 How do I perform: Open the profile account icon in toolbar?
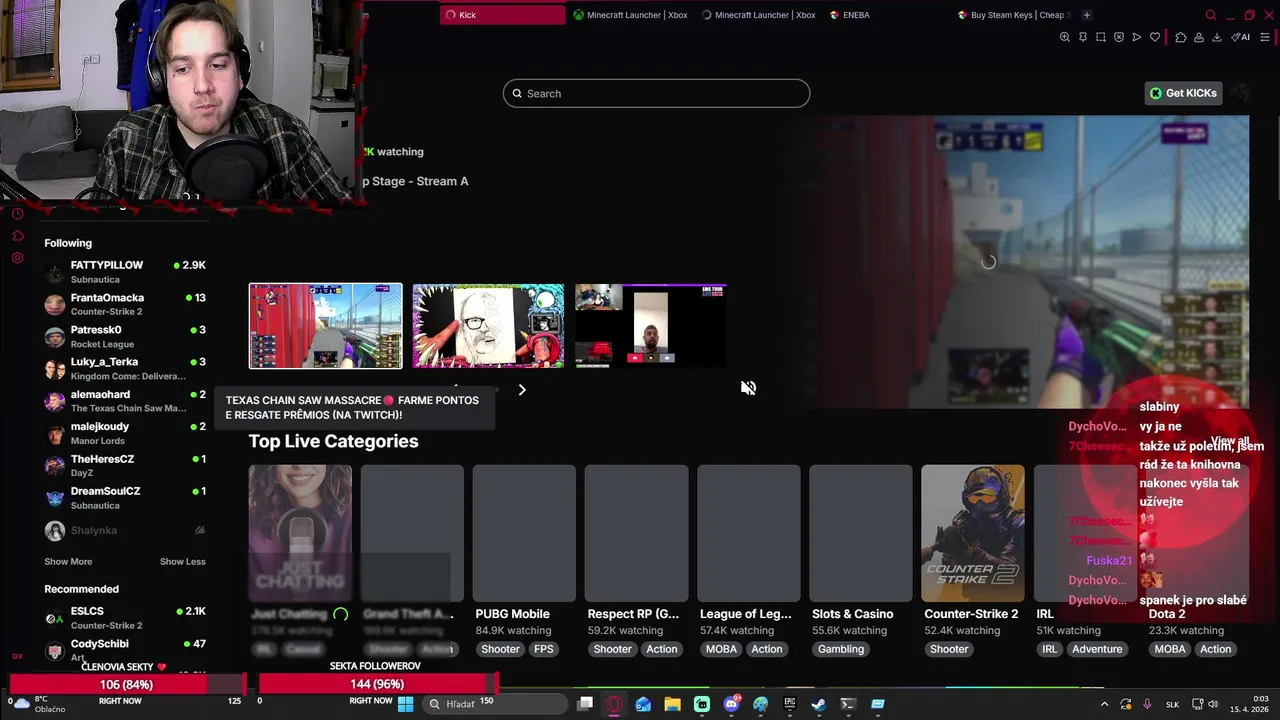[1199, 37]
